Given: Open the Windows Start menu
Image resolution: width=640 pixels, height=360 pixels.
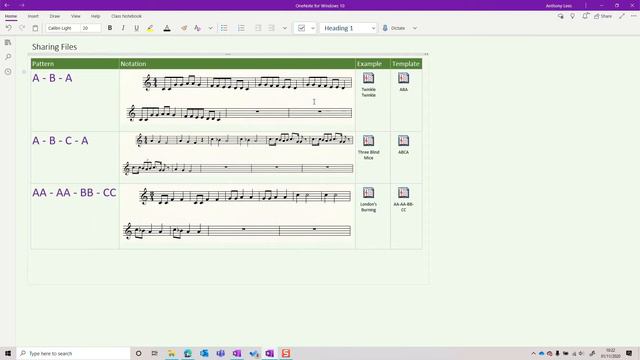Looking at the screenshot, I should click(x=8, y=353).
